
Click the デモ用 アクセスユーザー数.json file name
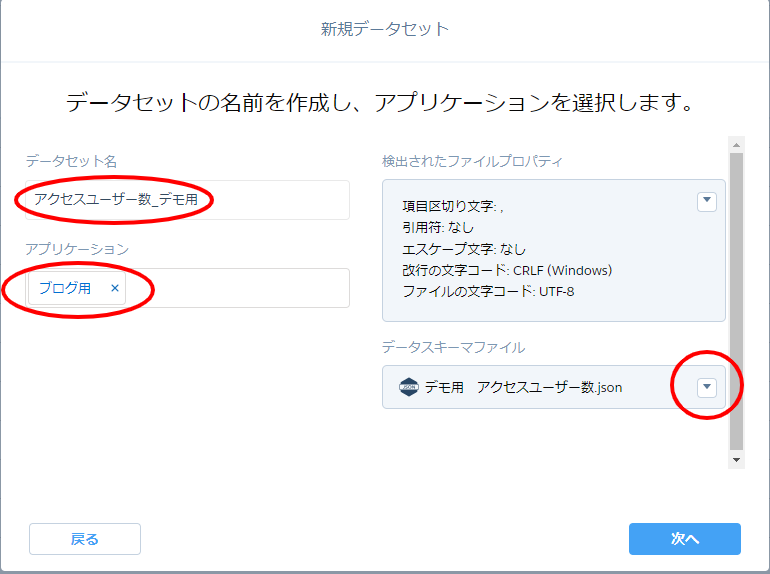pos(523,387)
